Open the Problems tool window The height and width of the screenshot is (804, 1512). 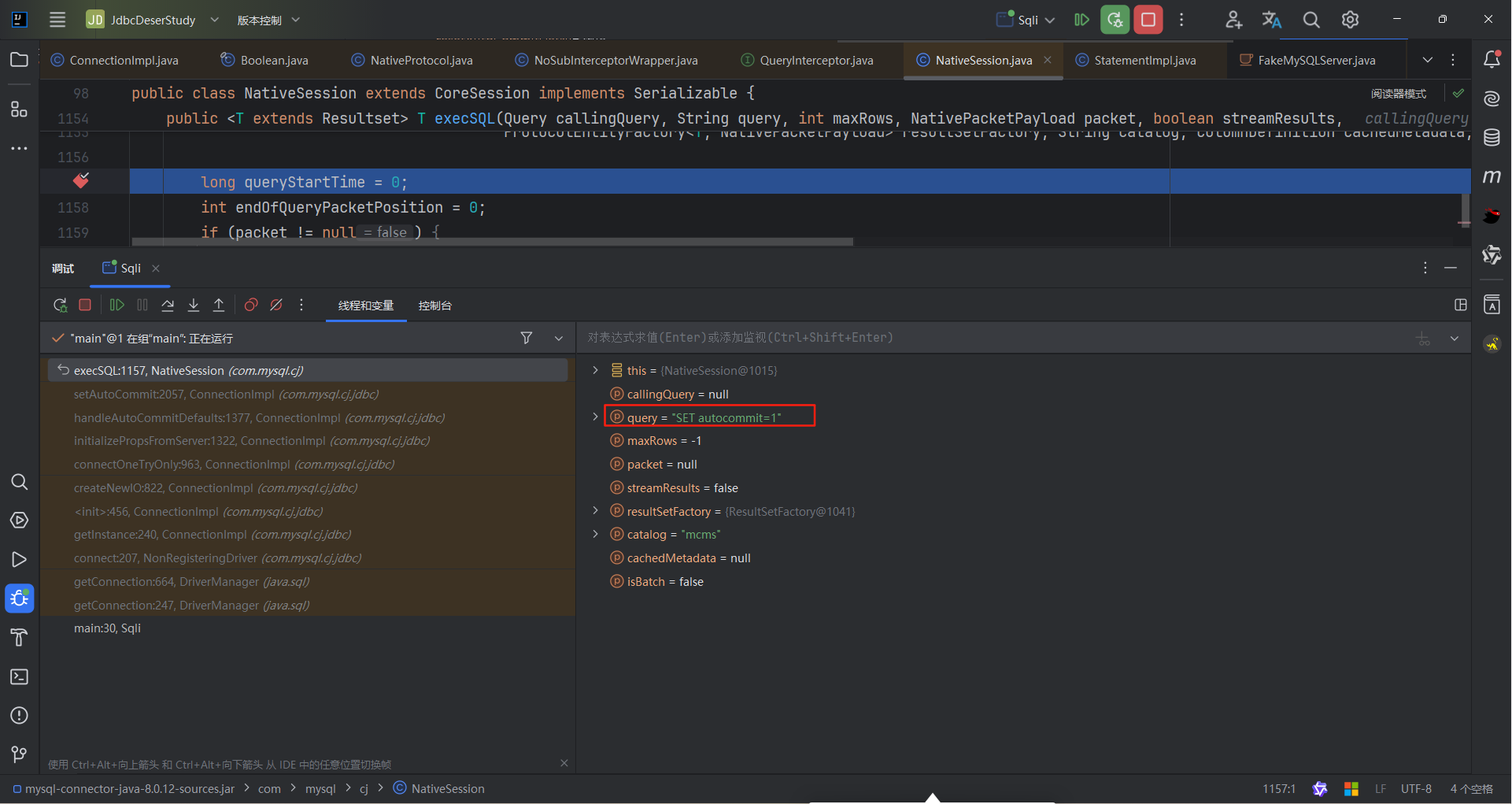pos(19,715)
